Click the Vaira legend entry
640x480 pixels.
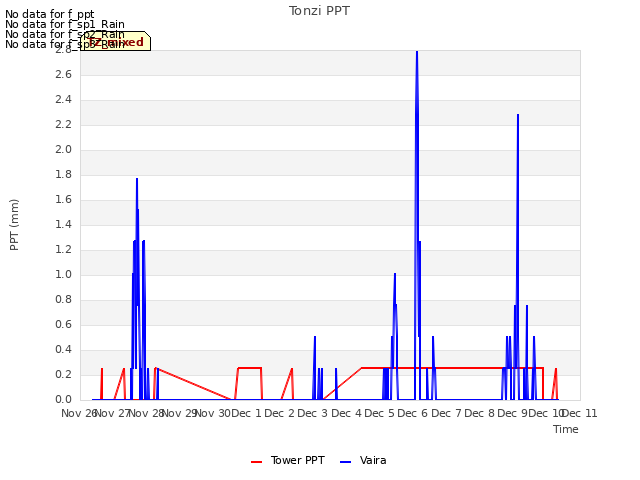pos(363,460)
